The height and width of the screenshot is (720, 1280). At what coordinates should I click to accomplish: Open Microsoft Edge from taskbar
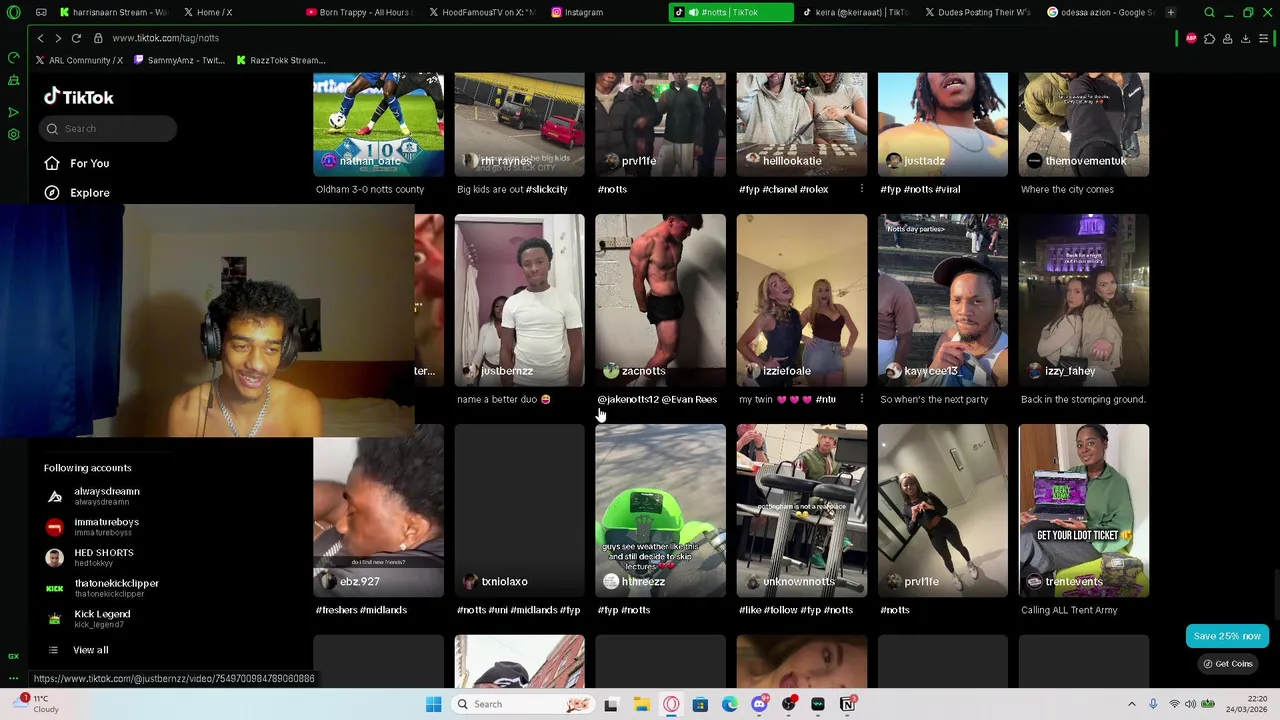[x=730, y=704]
